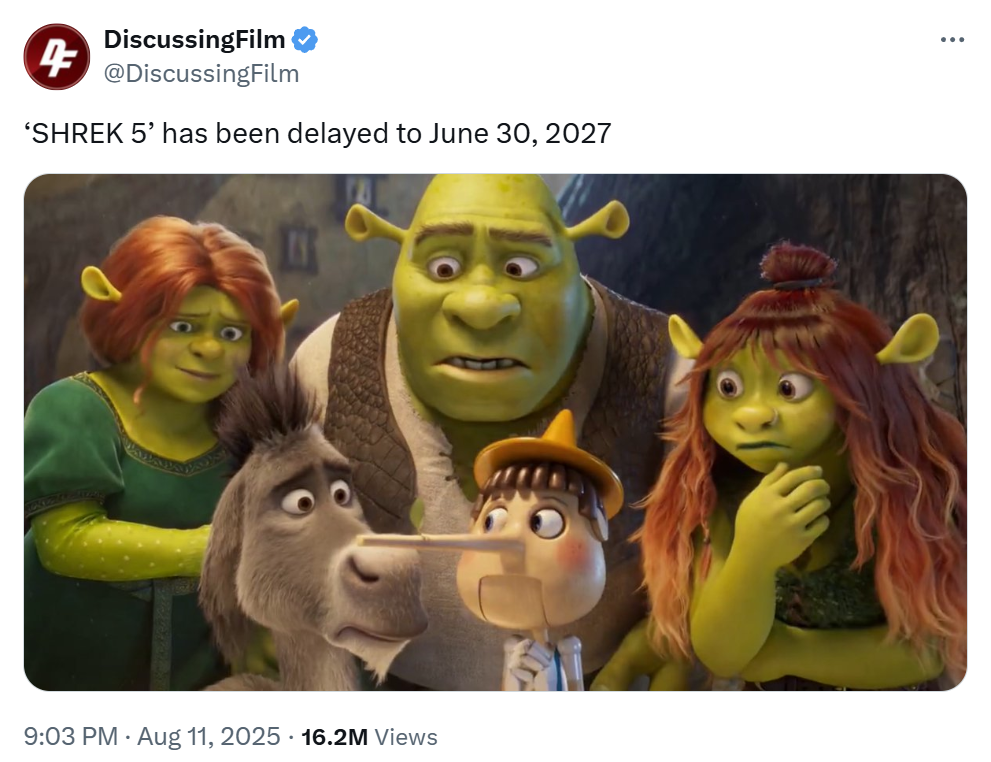View the 16.2M Views analytics

[369, 737]
